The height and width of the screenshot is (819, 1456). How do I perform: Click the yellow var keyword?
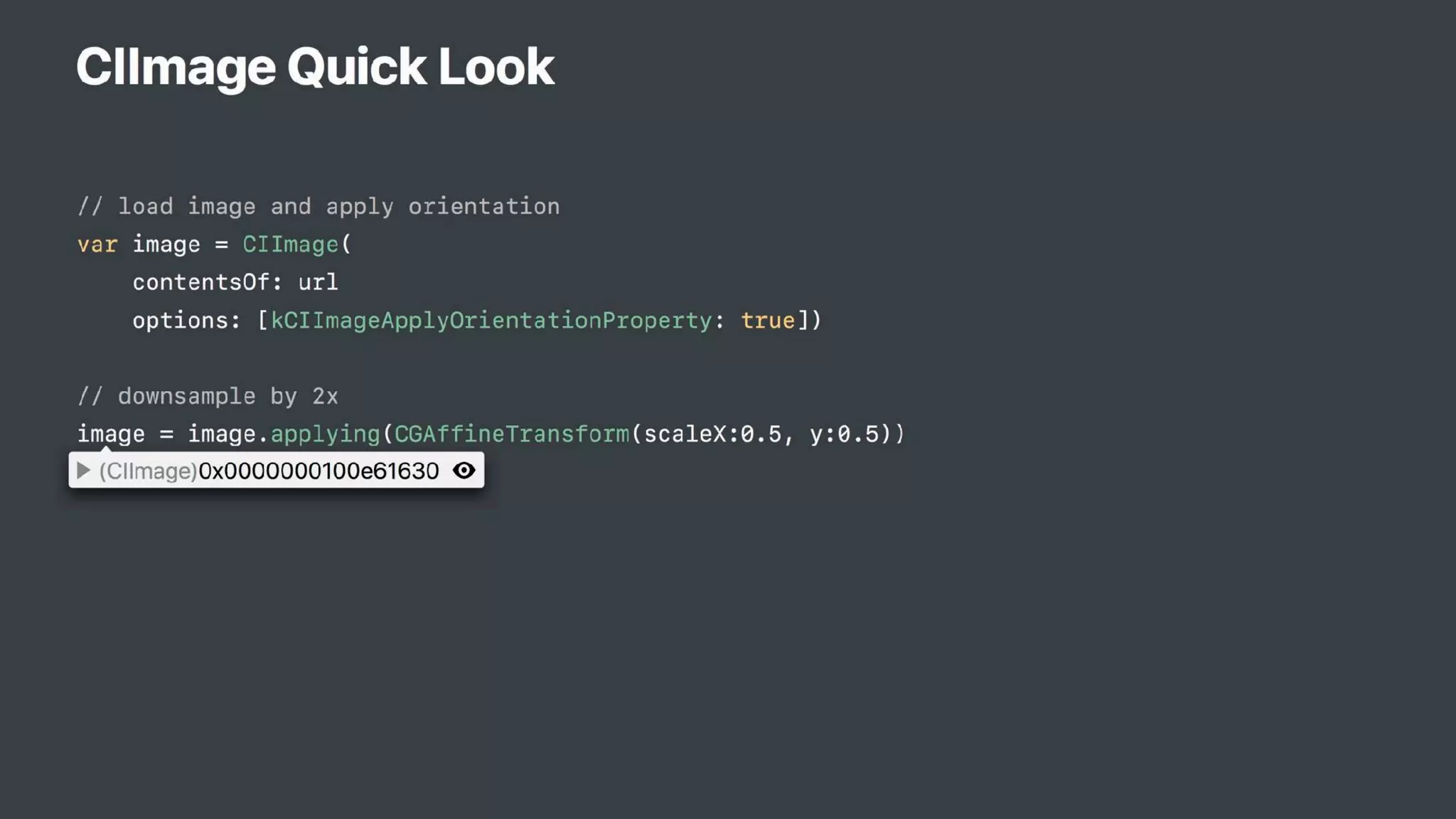(x=97, y=245)
